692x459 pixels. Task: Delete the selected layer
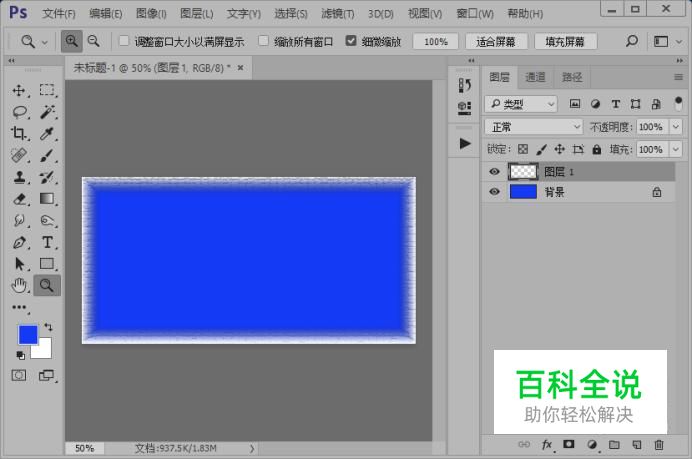click(659, 444)
